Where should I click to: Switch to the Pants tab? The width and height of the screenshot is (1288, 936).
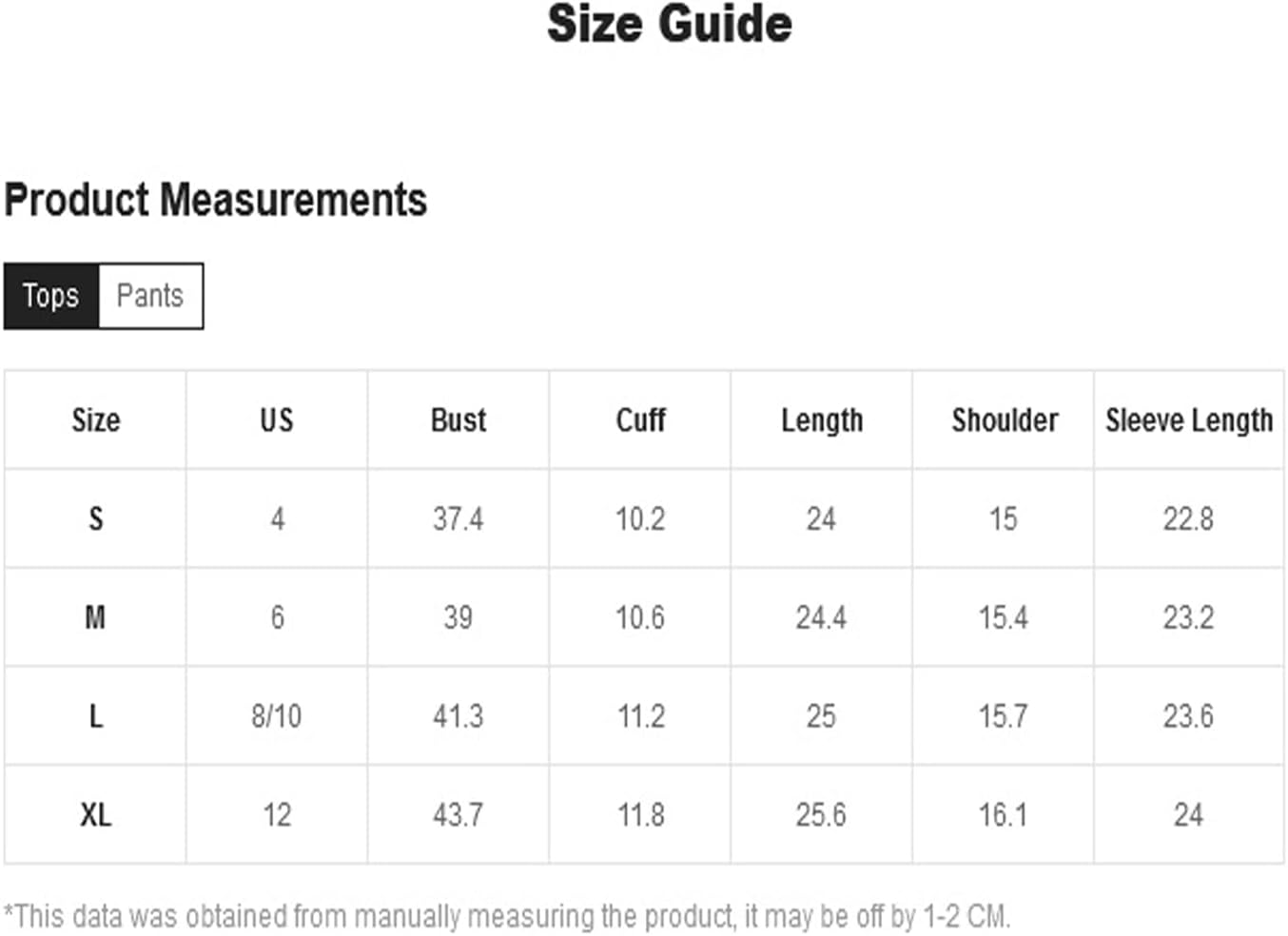(x=150, y=296)
